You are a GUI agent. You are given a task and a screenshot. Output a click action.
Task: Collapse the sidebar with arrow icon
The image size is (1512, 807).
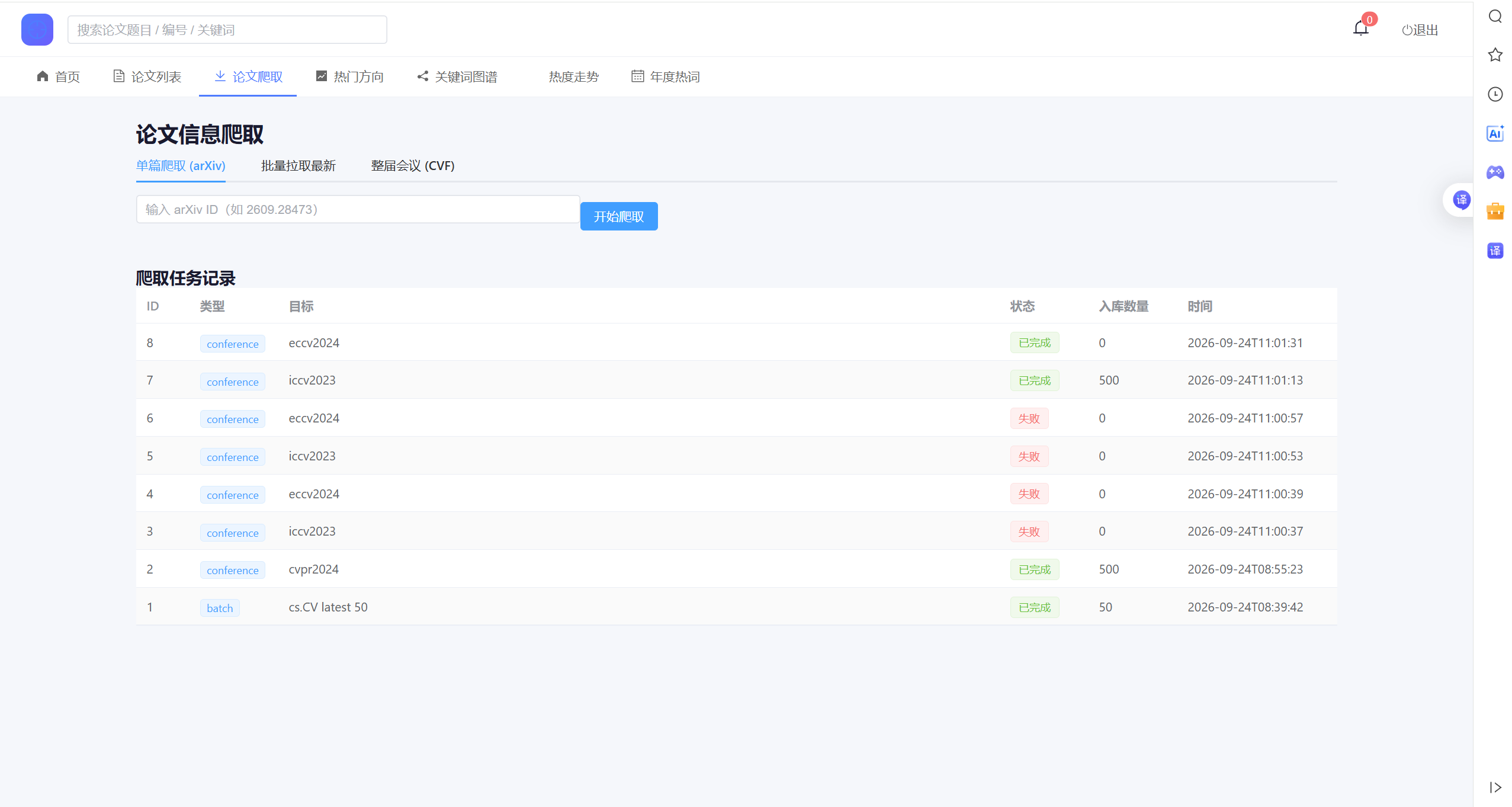pos(1495,787)
